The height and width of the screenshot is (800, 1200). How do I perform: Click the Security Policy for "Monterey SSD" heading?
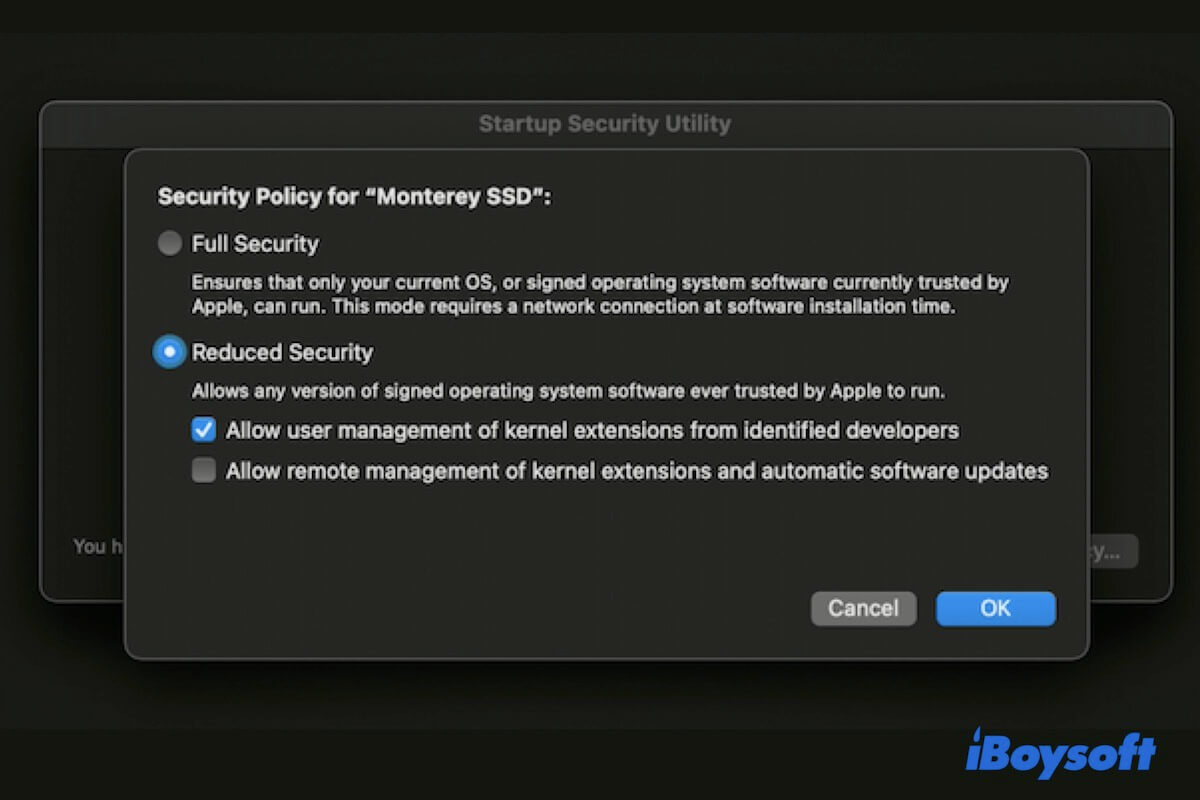pos(355,196)
